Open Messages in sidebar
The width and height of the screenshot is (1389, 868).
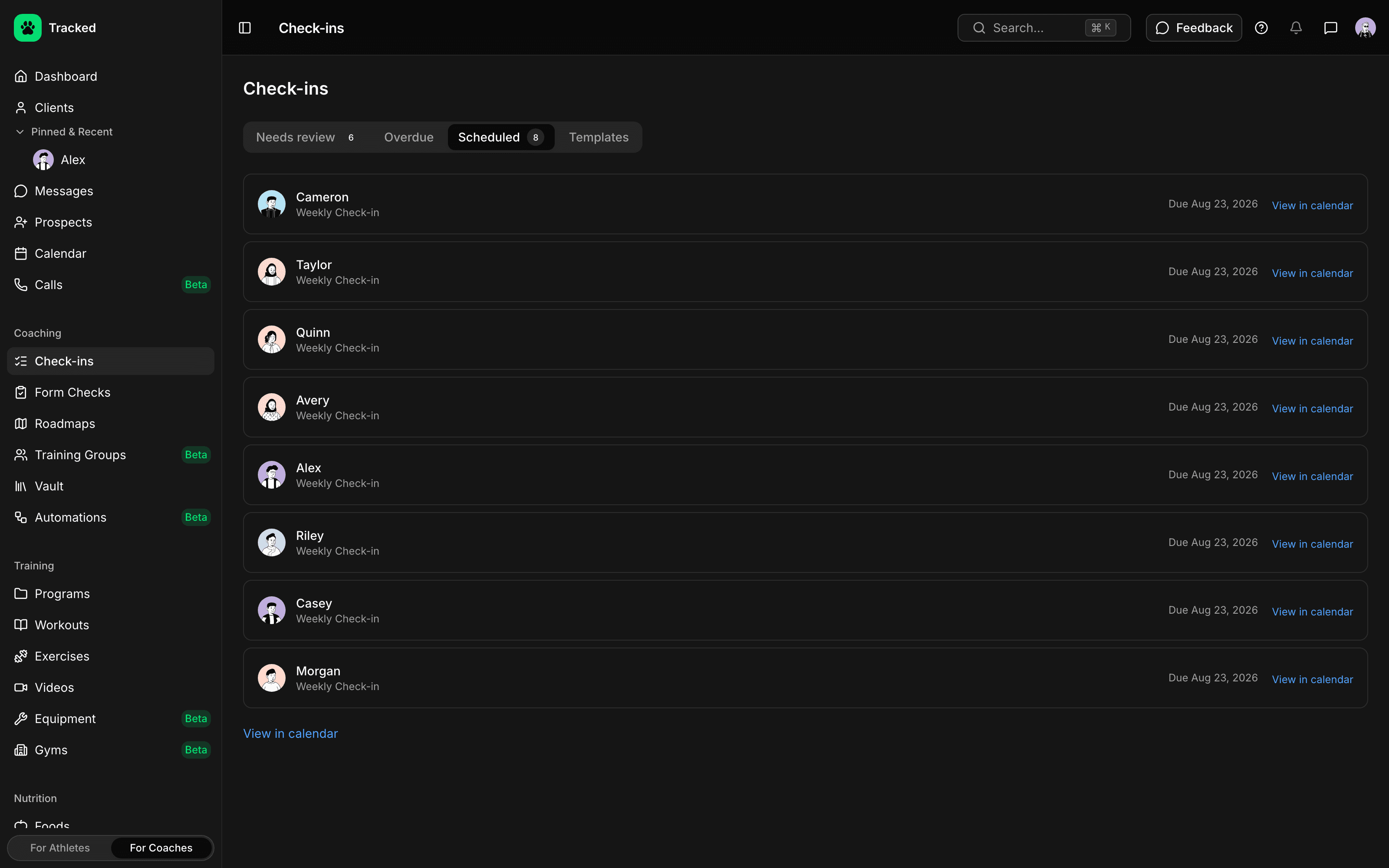110,191
